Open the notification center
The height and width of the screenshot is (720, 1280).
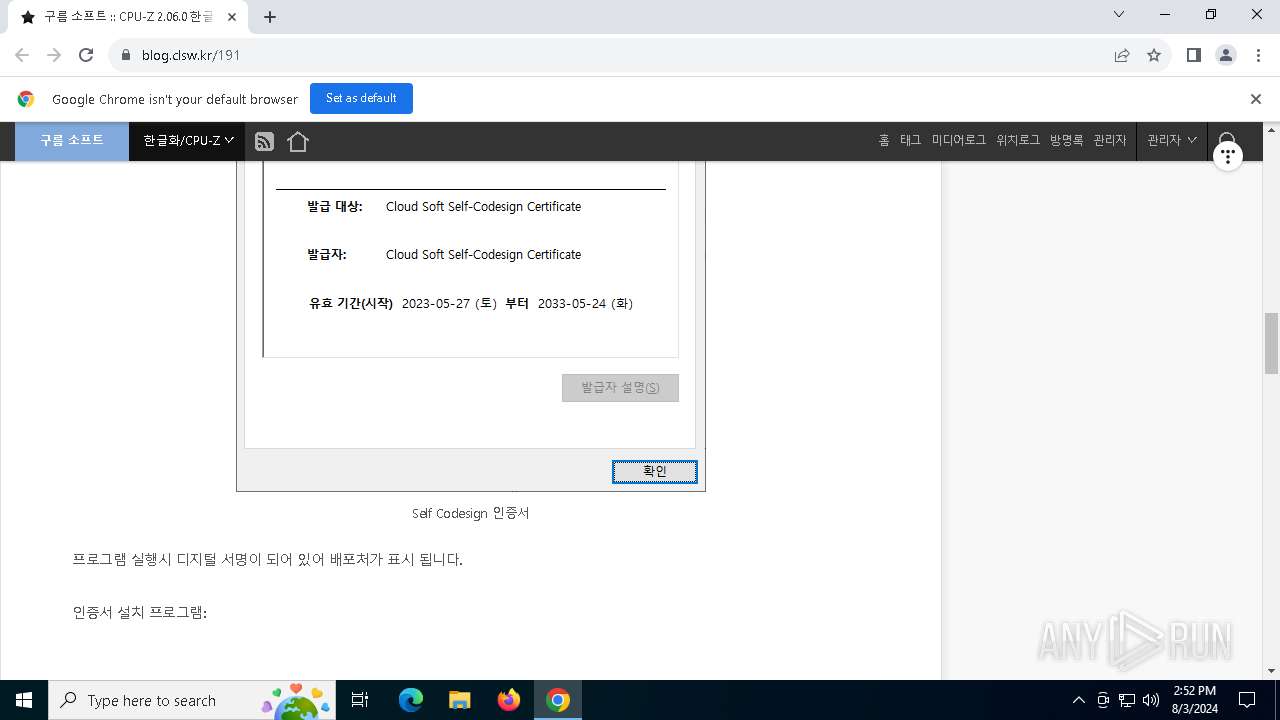pyautogui.click(x=1247, y=700)
